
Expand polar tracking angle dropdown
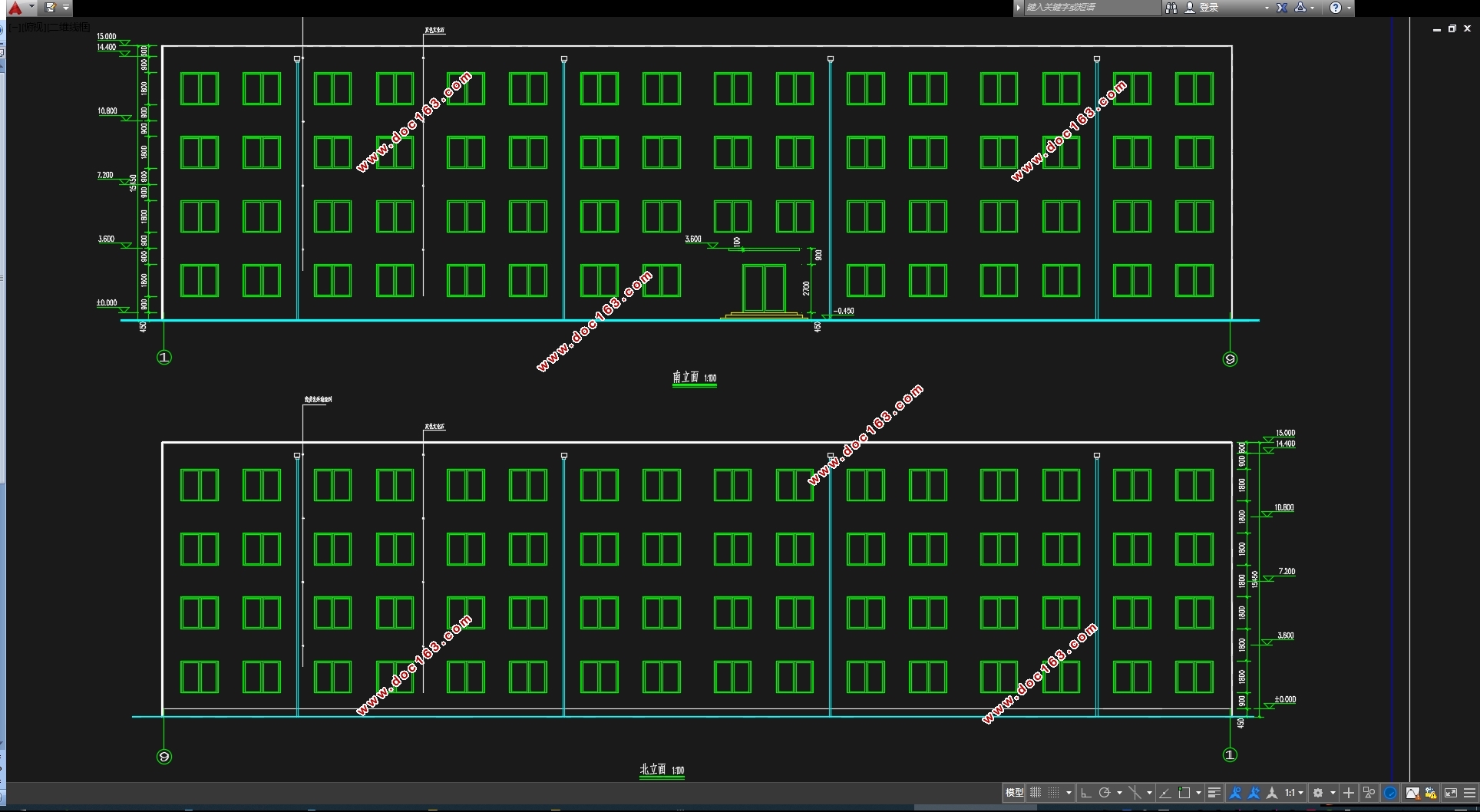point(1119,793)
